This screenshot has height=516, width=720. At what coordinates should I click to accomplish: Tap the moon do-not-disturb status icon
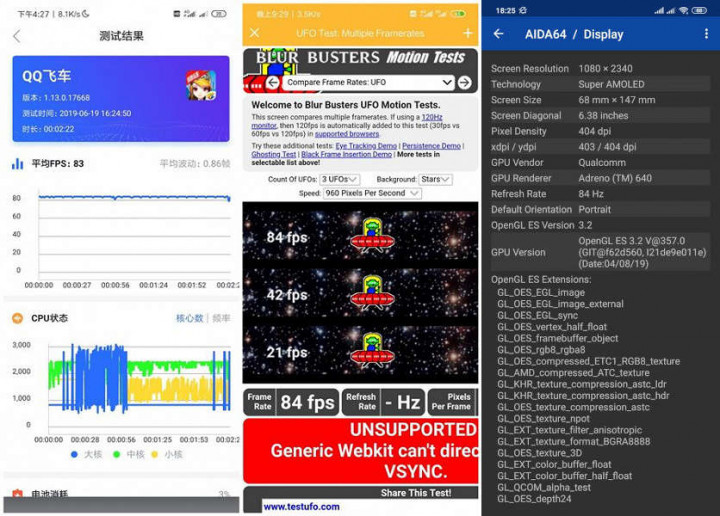(85, 14)
